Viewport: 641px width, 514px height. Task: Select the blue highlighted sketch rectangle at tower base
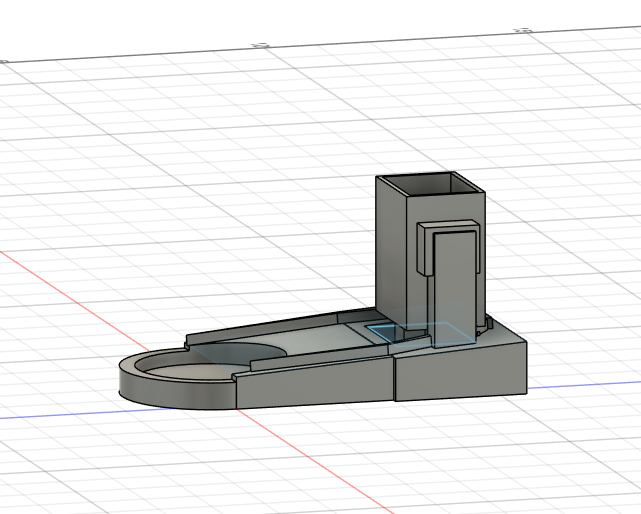pyautogui.click(x=420, y=334)
